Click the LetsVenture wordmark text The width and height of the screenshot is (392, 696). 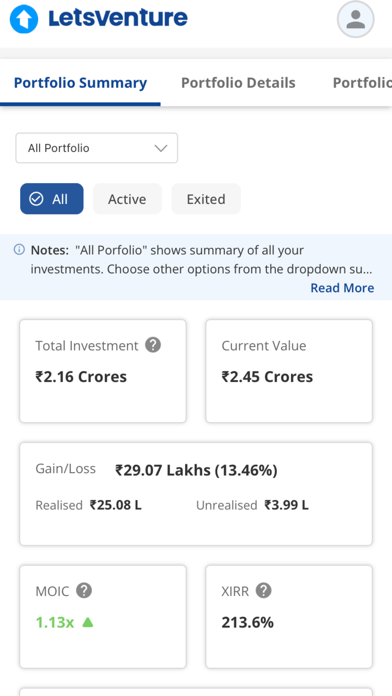pyautogui.click(x=118, y=18)
